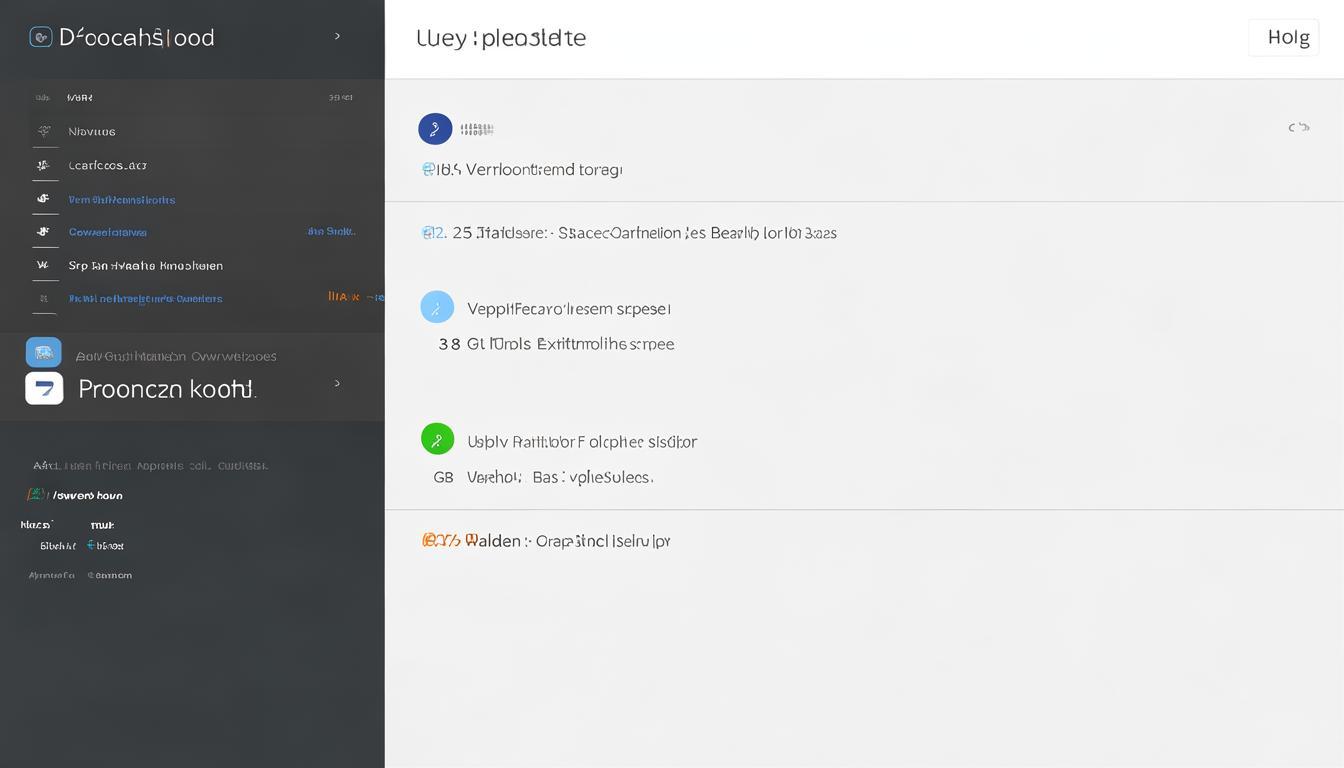
Task: Open the blue square app icon in sidebar
Action: [44, 352]
